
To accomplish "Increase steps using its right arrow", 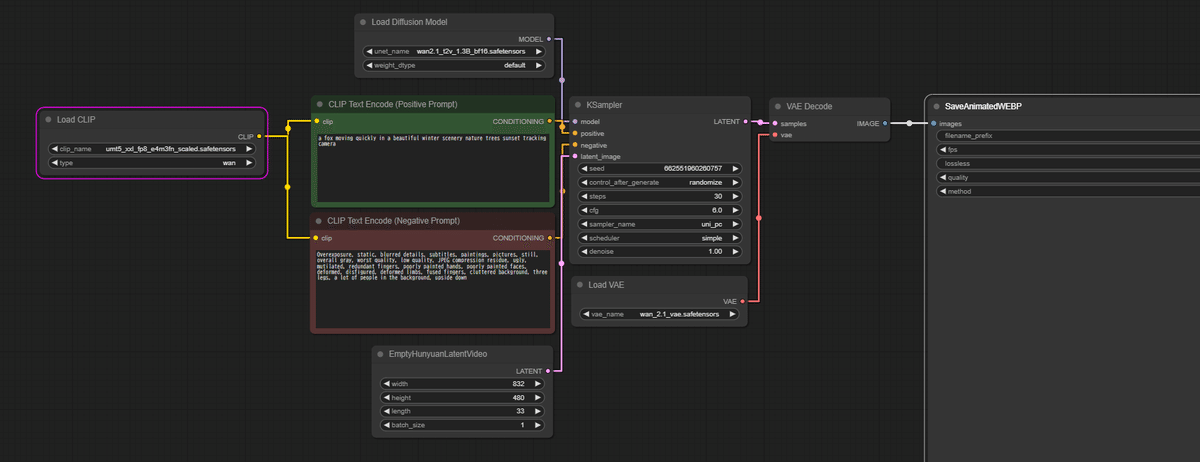I will pos(735,197).
